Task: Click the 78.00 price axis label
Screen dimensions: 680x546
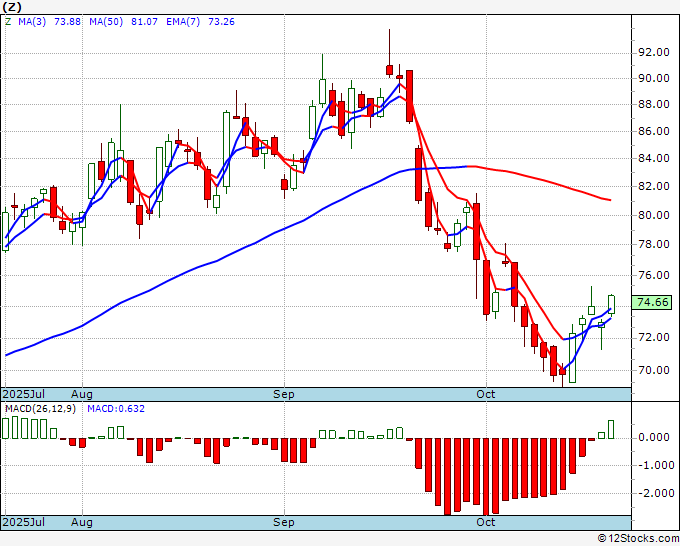Action: [653, 245]
